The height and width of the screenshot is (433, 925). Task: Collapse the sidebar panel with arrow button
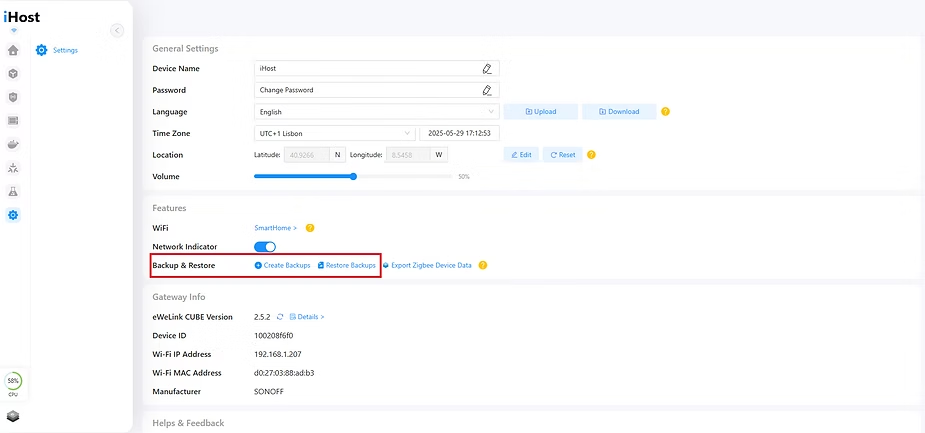117,30
